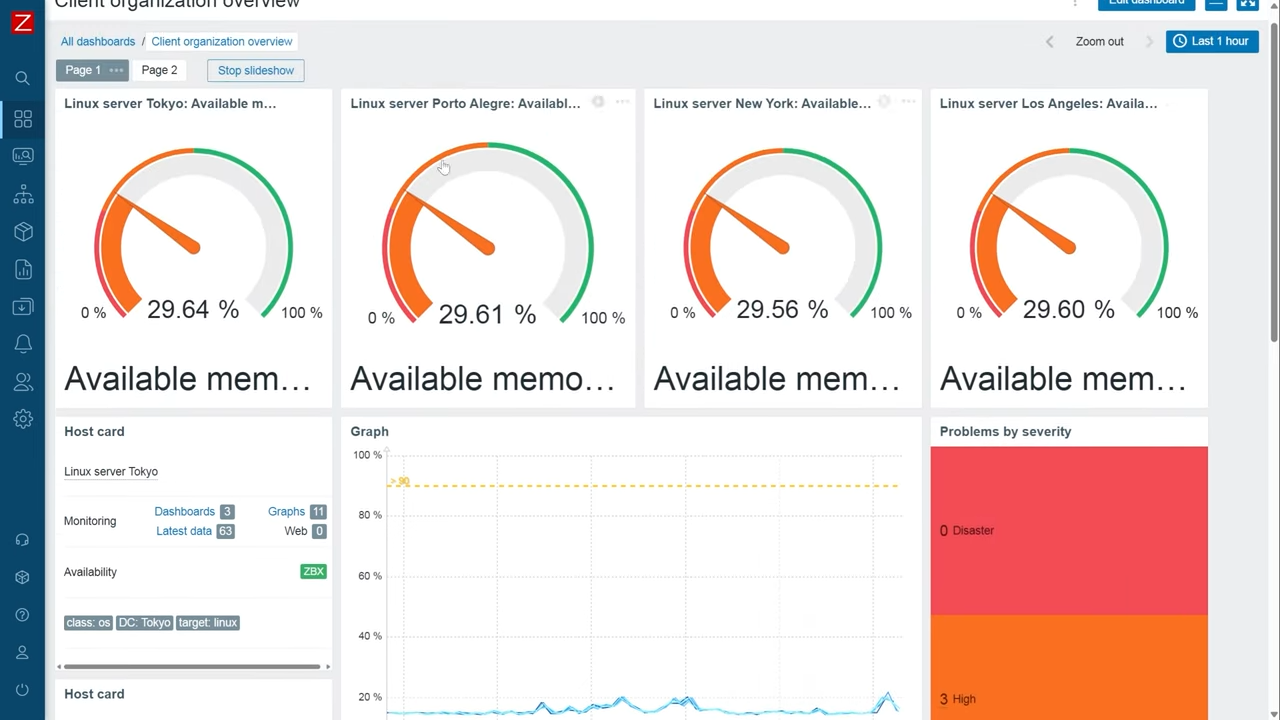Open the Dashboards section in the sidebar
1280x720 pixels.
(22, 119)
